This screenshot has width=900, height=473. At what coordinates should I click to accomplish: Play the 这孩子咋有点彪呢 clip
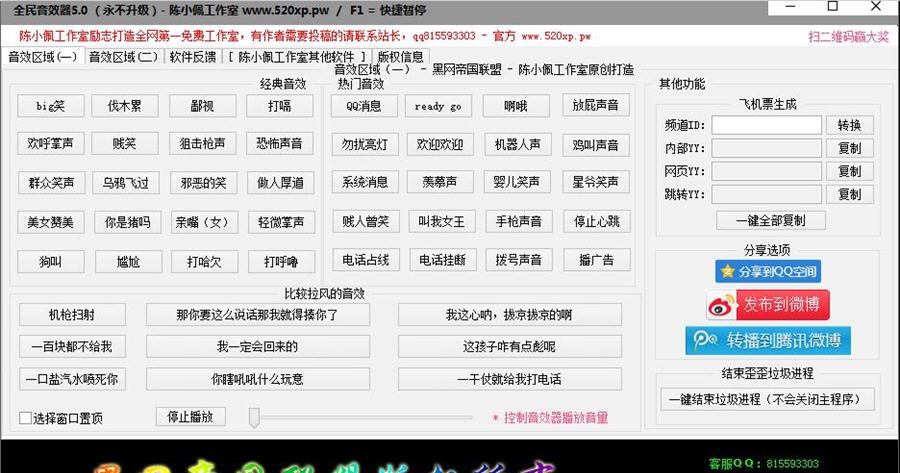click(x=510, y=347)
